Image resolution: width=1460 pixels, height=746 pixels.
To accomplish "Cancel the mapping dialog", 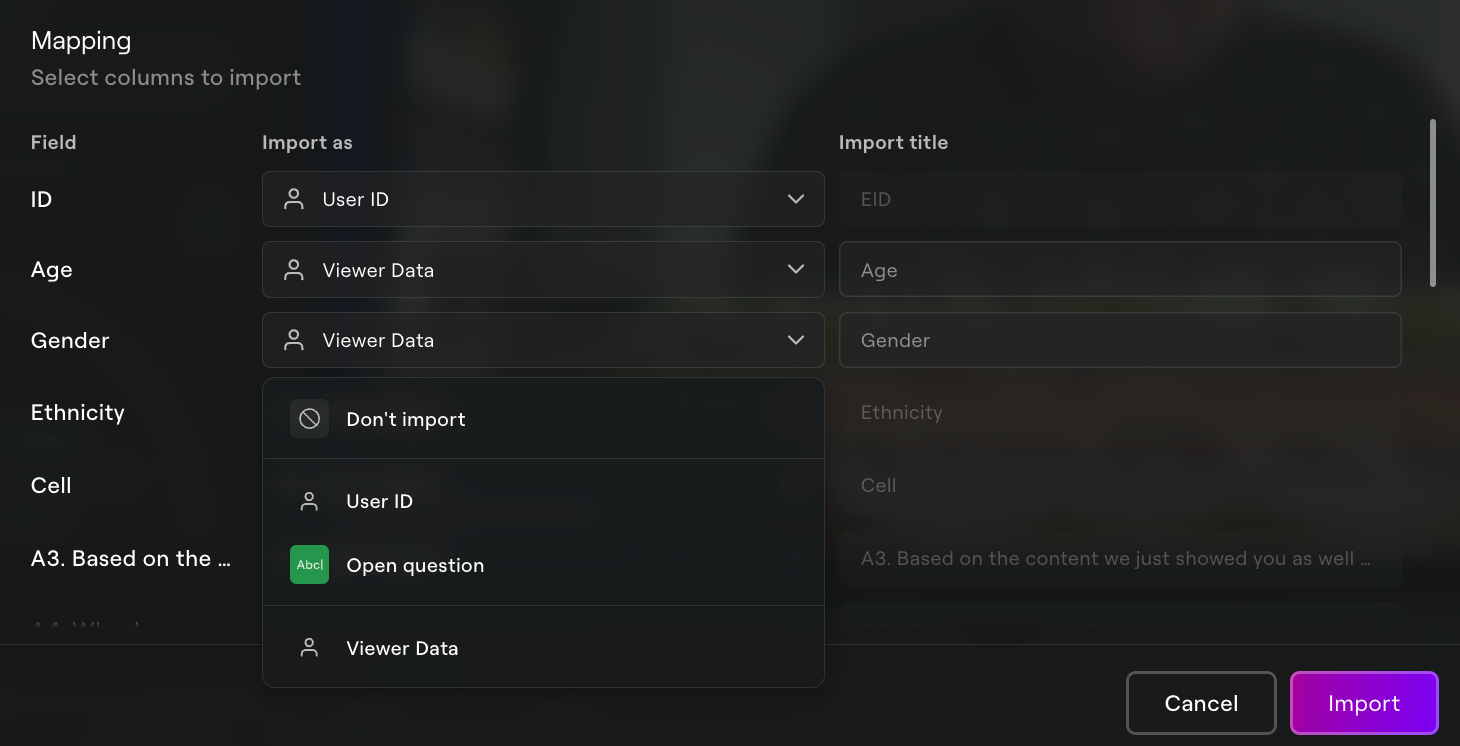I will coord(1201,703).
